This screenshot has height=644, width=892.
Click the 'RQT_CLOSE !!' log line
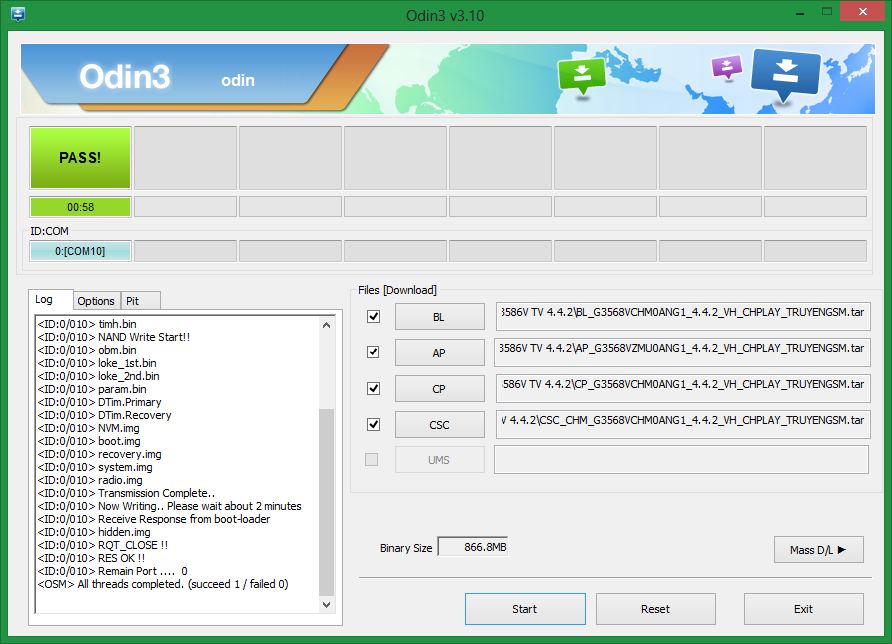pos(103,545)
